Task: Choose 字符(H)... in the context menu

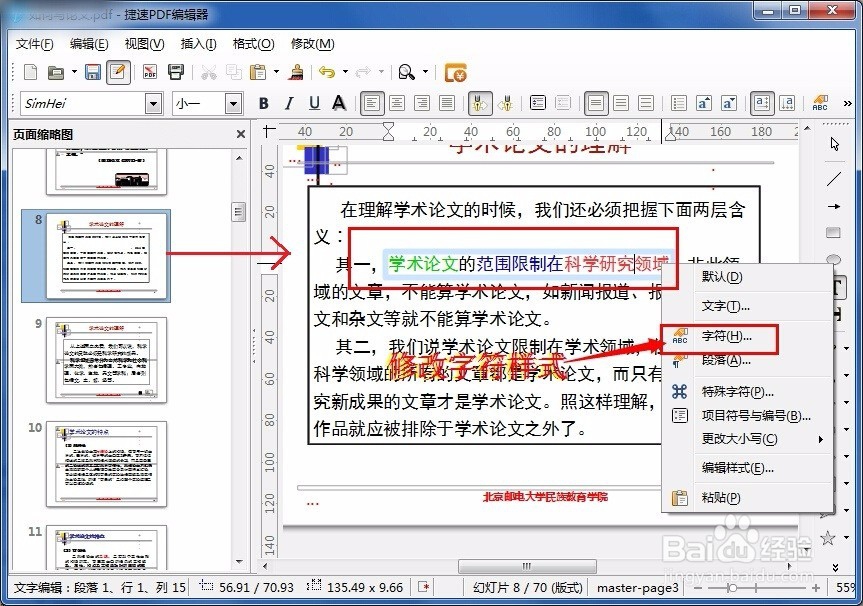Action: 747,336
